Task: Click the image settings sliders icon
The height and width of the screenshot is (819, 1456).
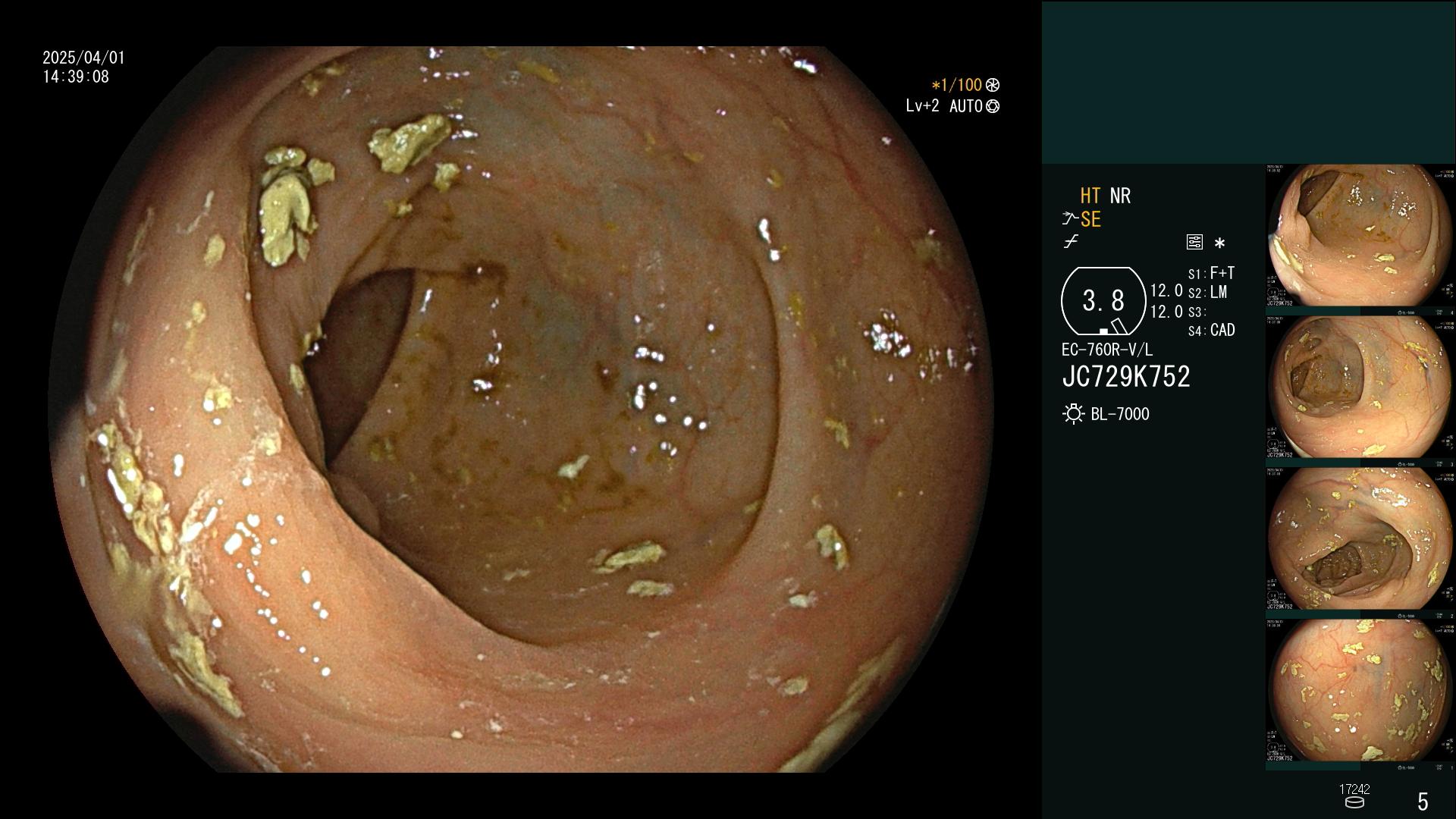Action: [1194, 243]
